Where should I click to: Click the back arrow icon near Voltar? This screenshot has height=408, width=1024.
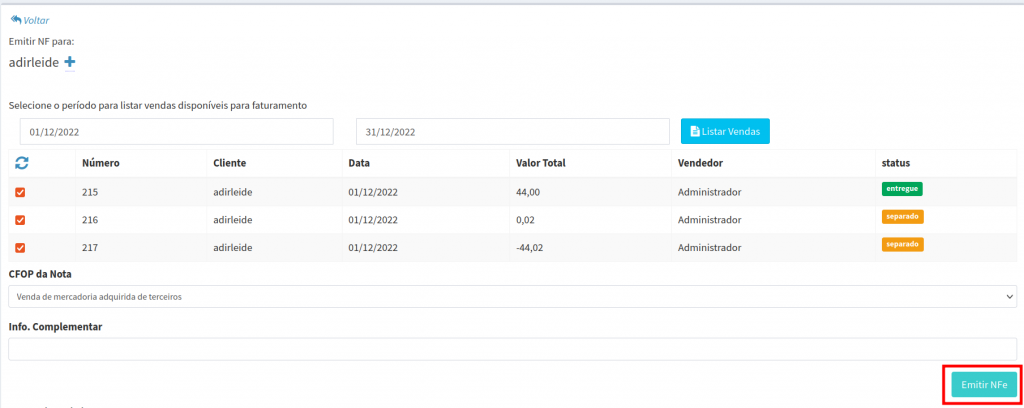tap(15, 20)
